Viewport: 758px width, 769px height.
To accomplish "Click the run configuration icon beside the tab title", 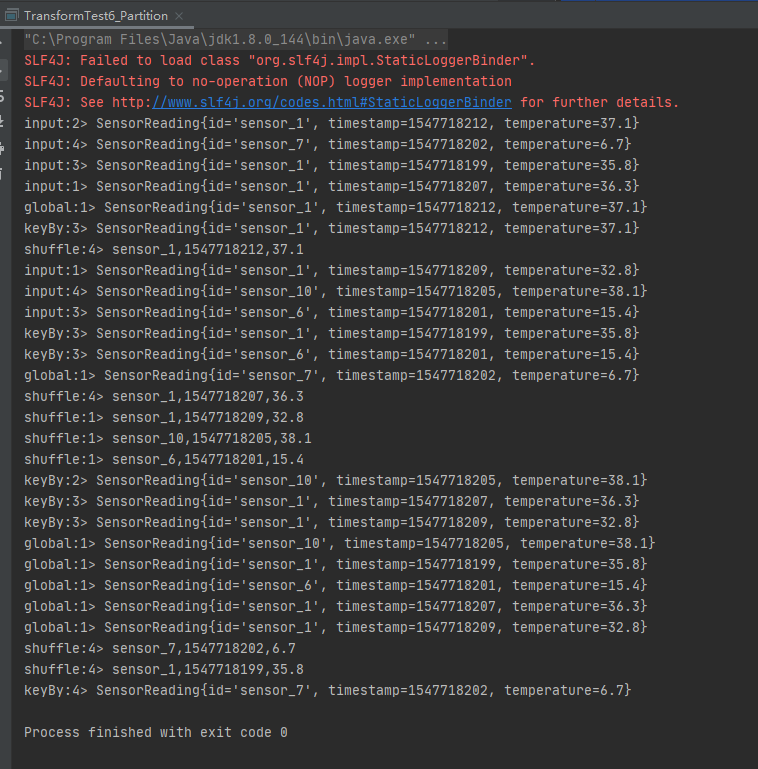I will [x=11, y=16].
